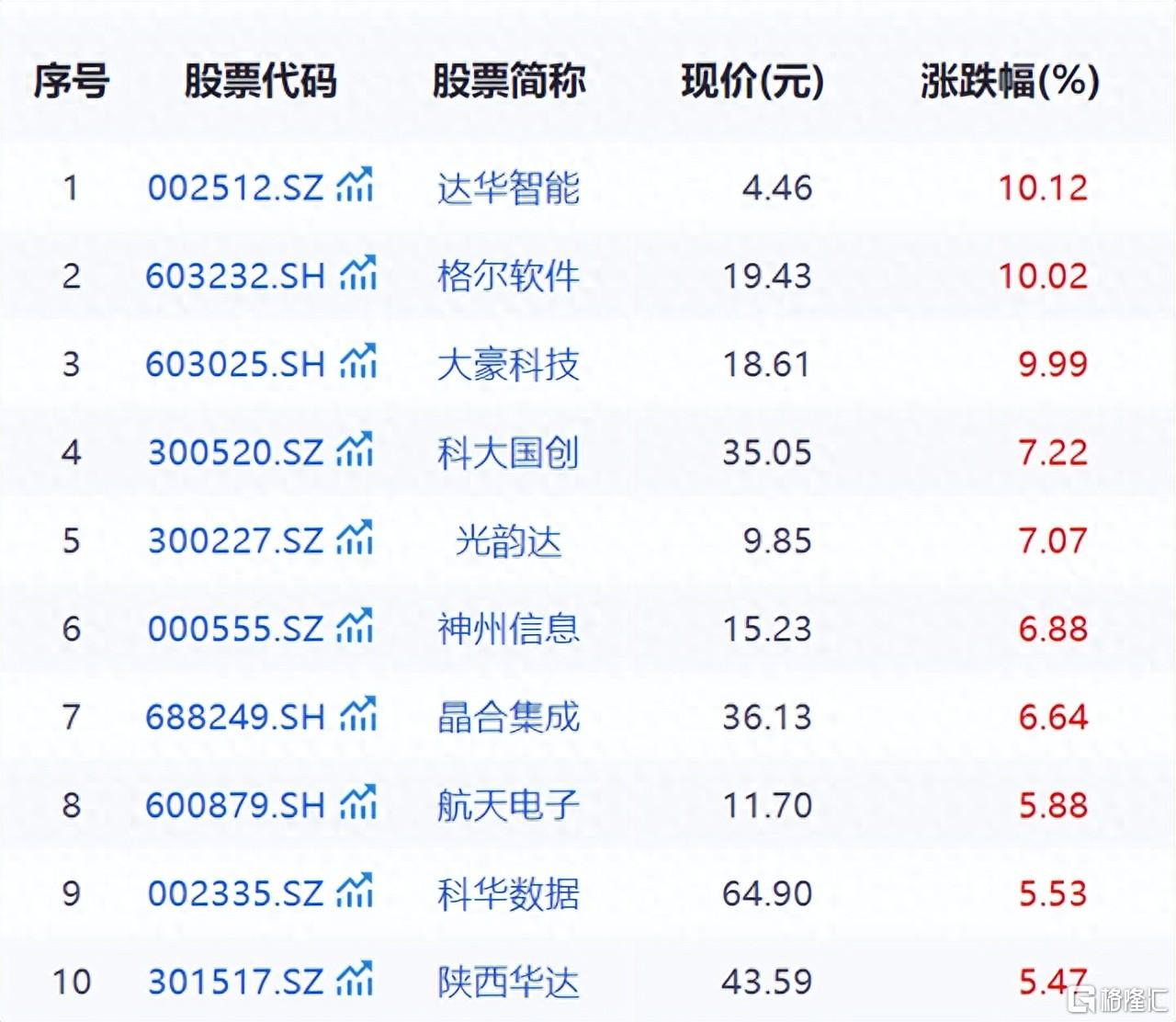Select change percentage 9.99
The image size is (1176, 1022).
point(1053,365)
